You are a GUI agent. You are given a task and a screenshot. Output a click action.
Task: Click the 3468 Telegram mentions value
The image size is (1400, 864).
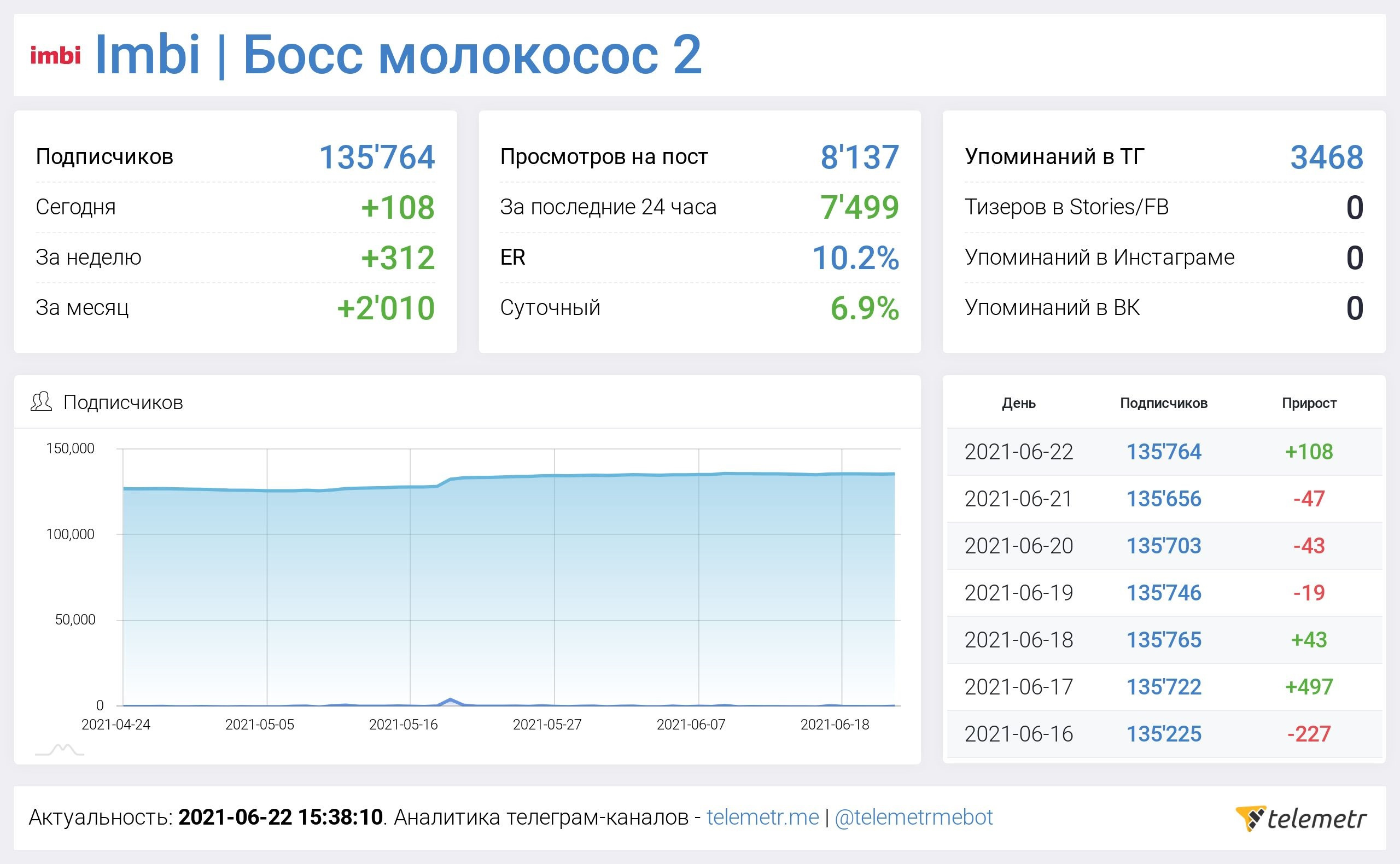coord(1326,157)
